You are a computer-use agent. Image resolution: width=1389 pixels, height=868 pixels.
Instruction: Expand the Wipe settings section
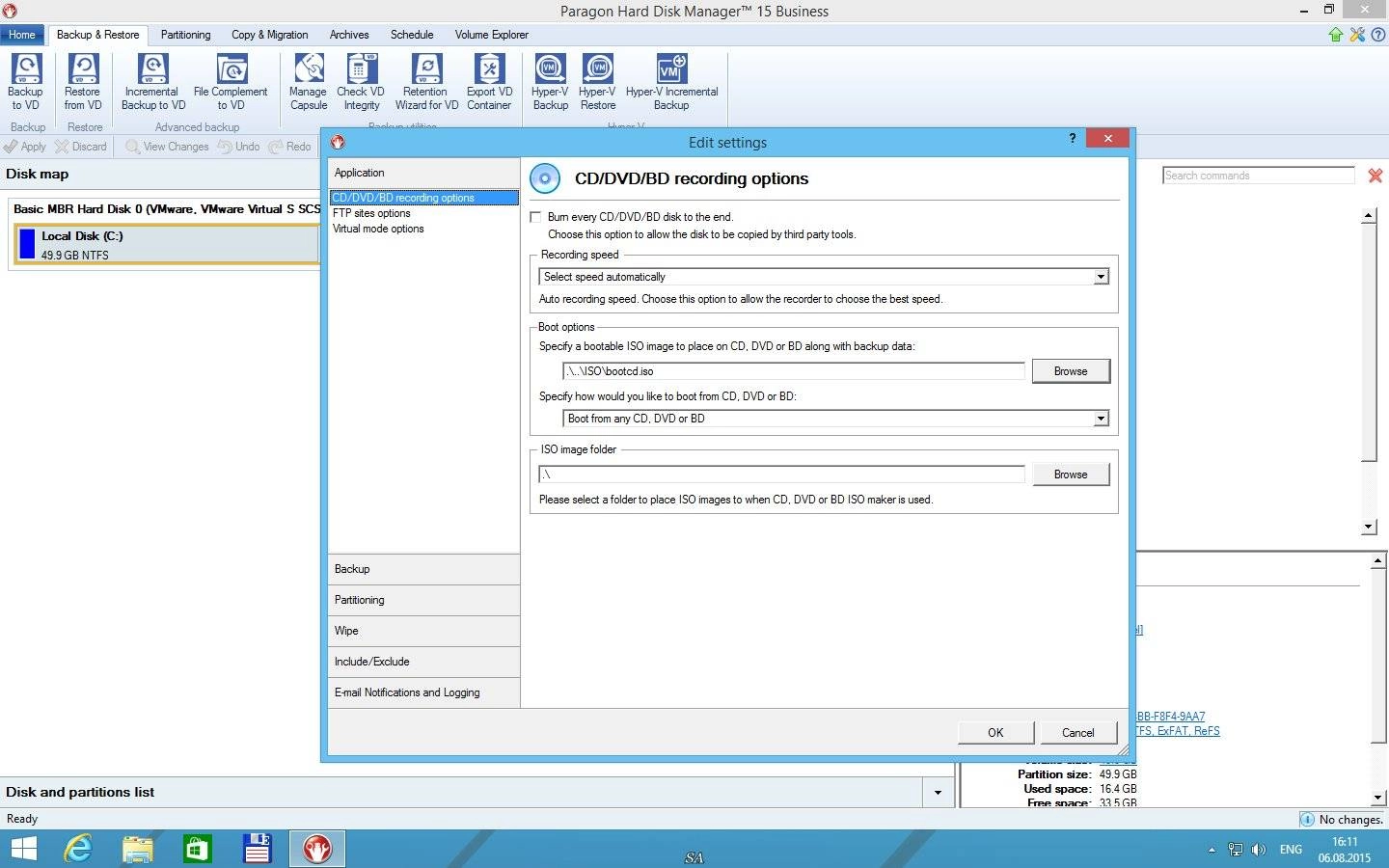click(423, 631)
